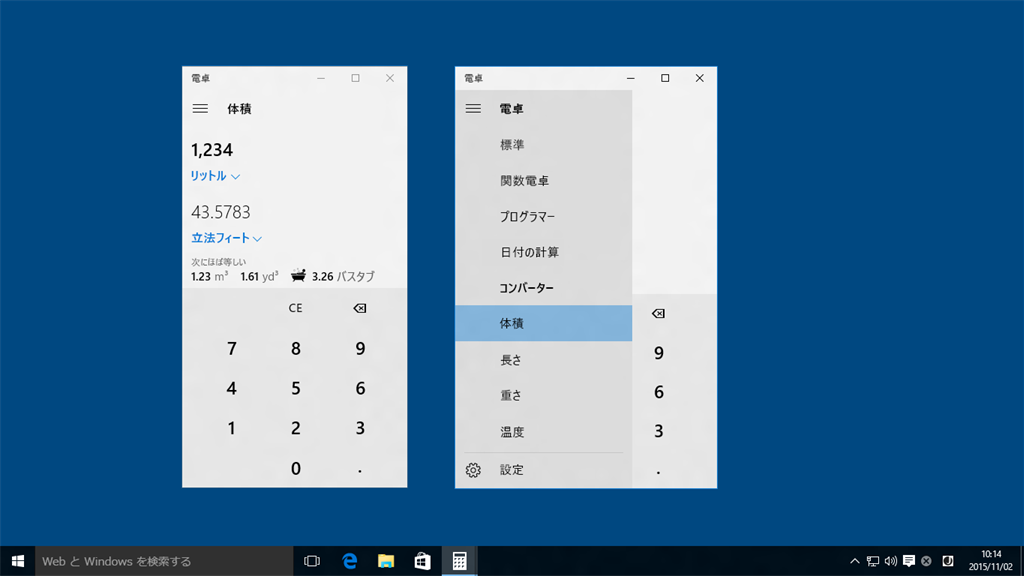Click digit 1 in left calculator
This screenshot has width=1024, height=576.
pos(232,428)
